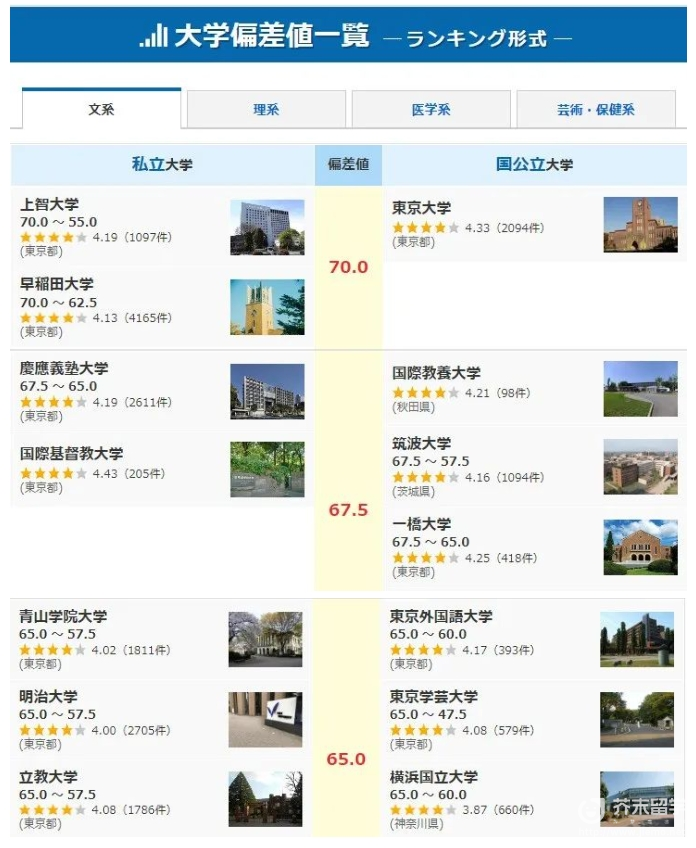Click the 慶應義塾大学 building thumbnail
This screenshot has height=848, width=696.
[267, 391]
